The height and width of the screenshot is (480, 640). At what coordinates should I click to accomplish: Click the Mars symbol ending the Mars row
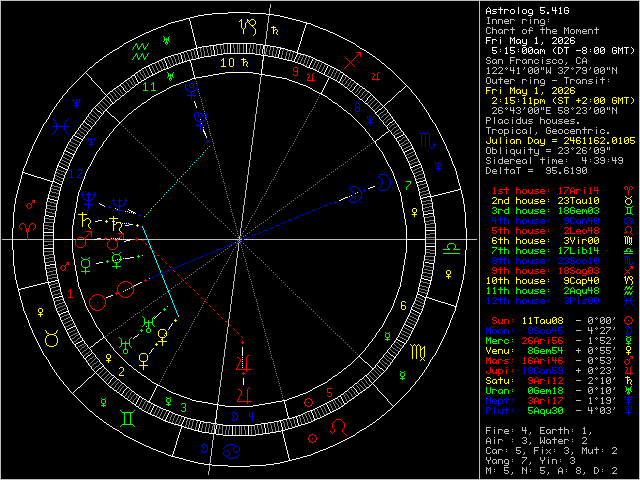click(629, 360)
